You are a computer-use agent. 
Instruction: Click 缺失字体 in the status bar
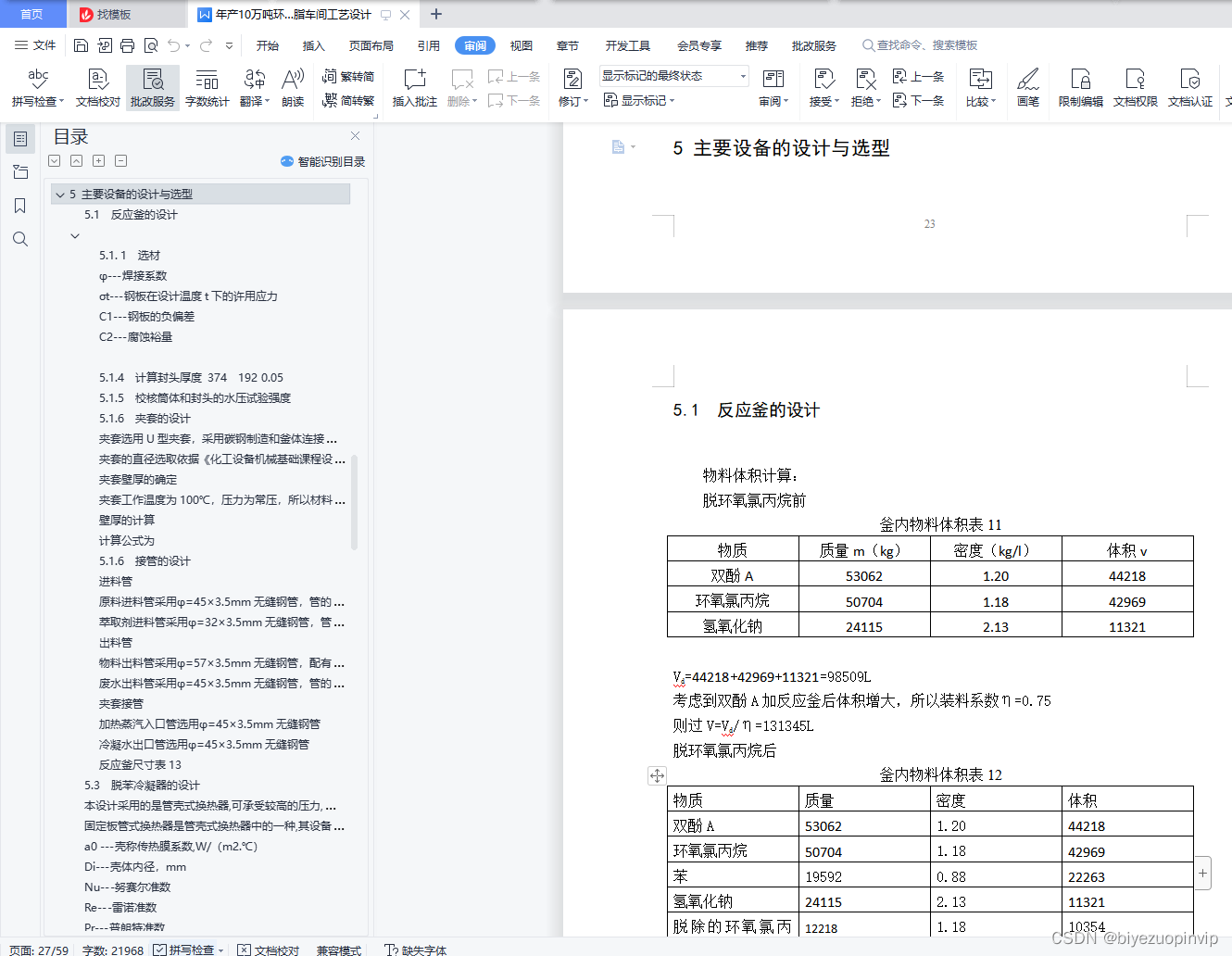(x=416, y=950)
